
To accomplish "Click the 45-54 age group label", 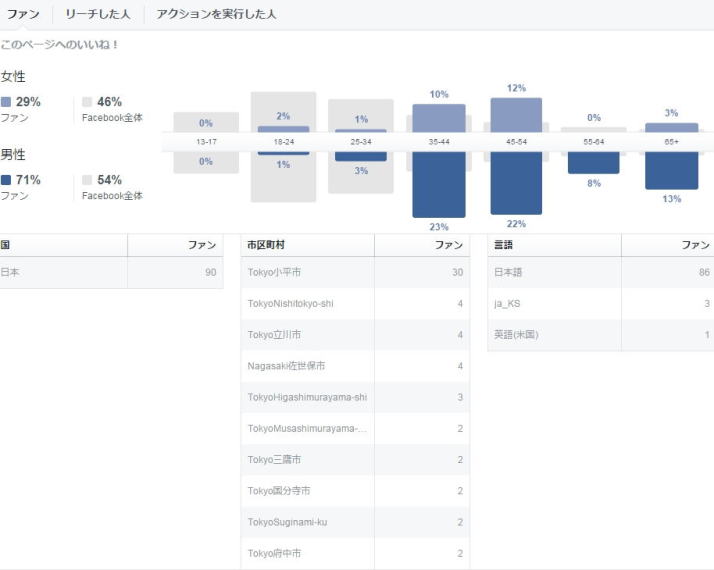I will pyautogui.click(x=516, y=142).
